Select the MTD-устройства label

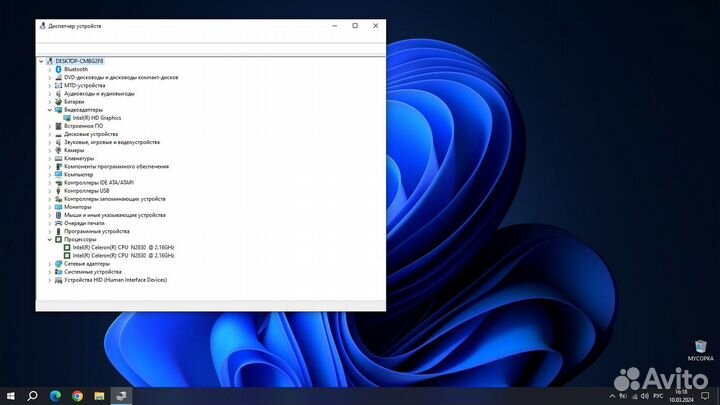84,86
